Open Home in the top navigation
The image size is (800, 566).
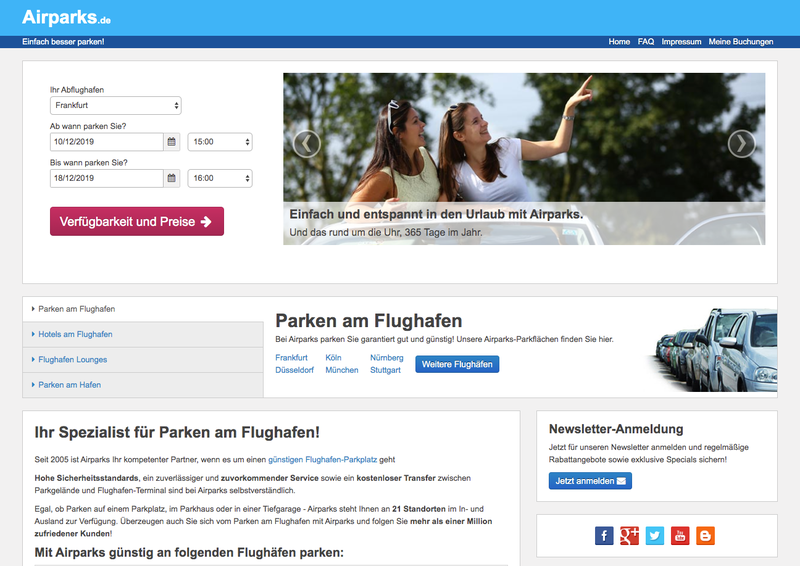619,42
